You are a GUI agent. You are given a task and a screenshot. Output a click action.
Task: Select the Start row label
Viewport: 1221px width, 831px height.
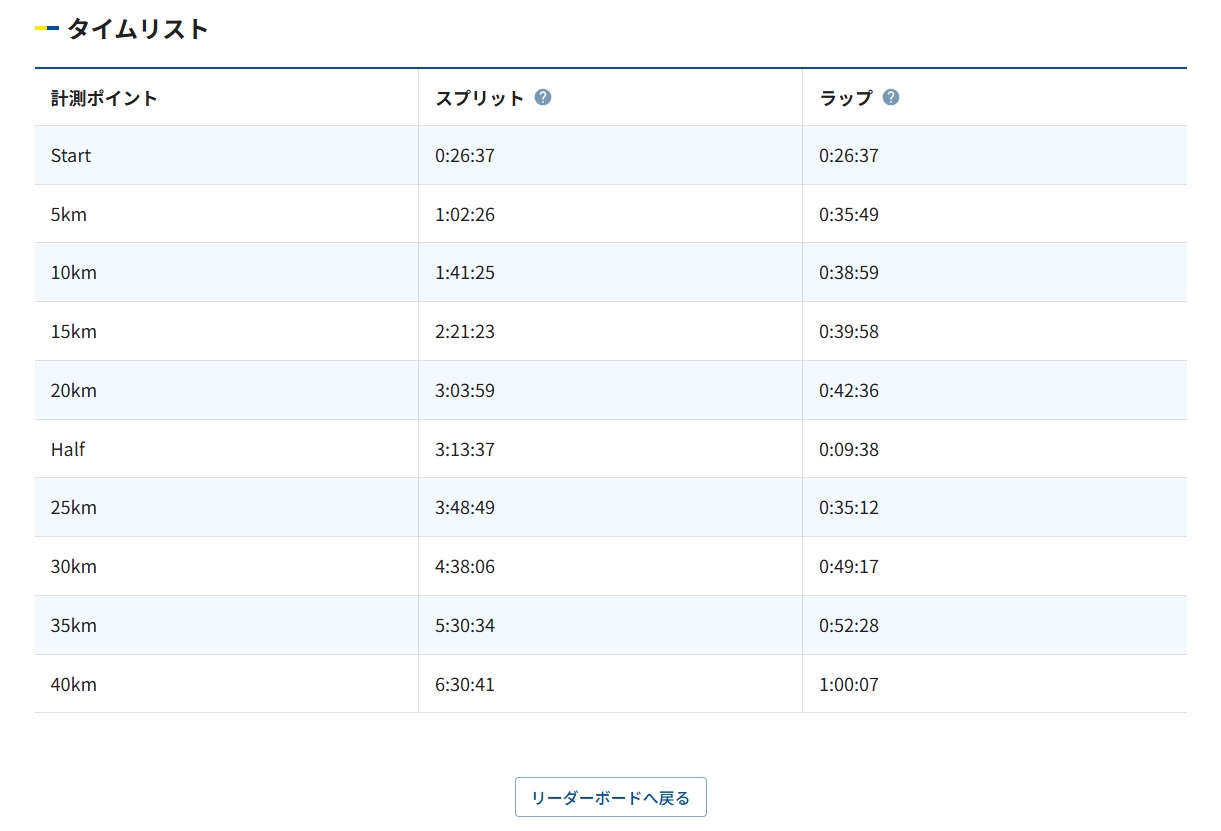point(71,156)
